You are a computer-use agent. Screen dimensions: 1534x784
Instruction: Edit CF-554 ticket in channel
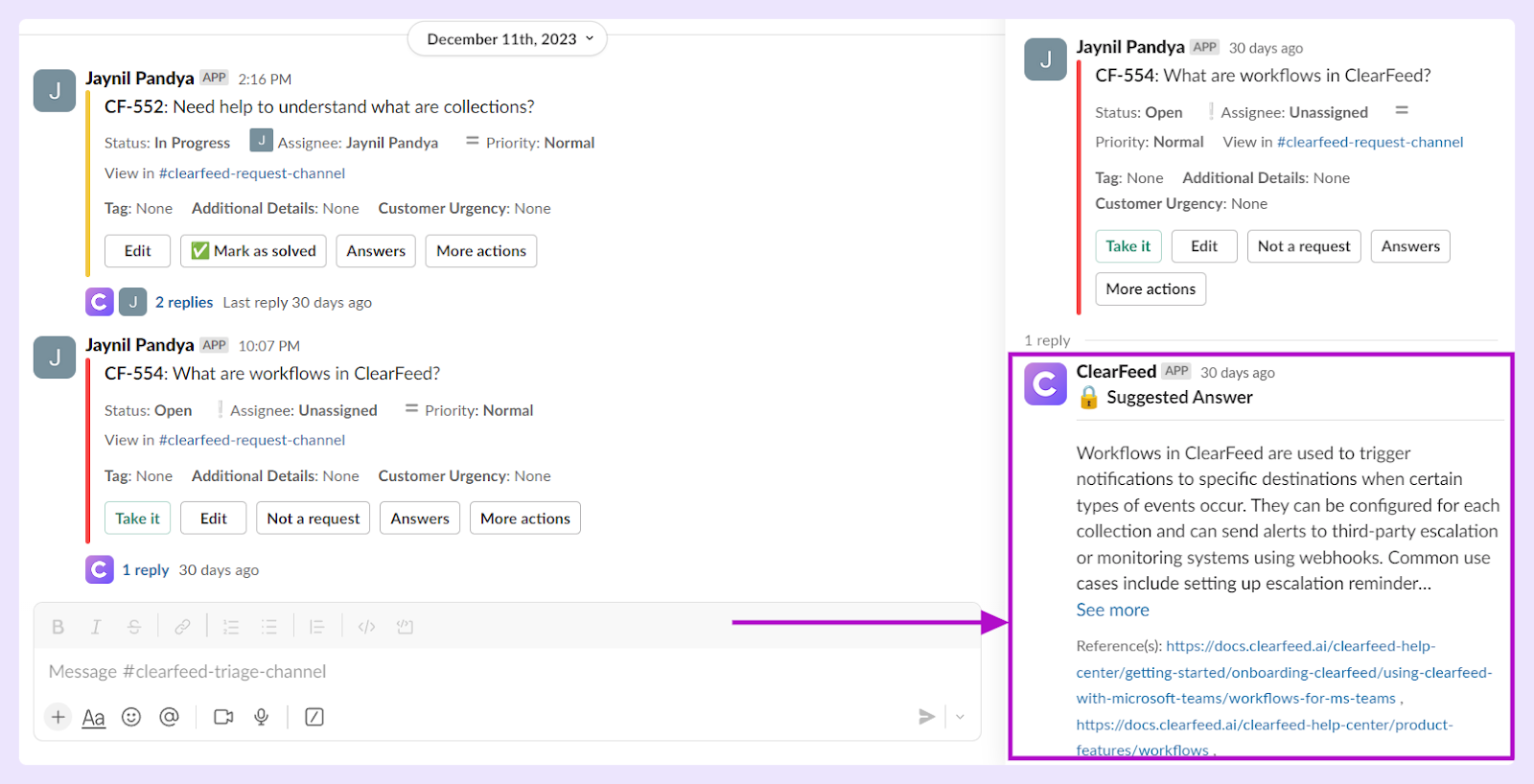tap(213, 519)
